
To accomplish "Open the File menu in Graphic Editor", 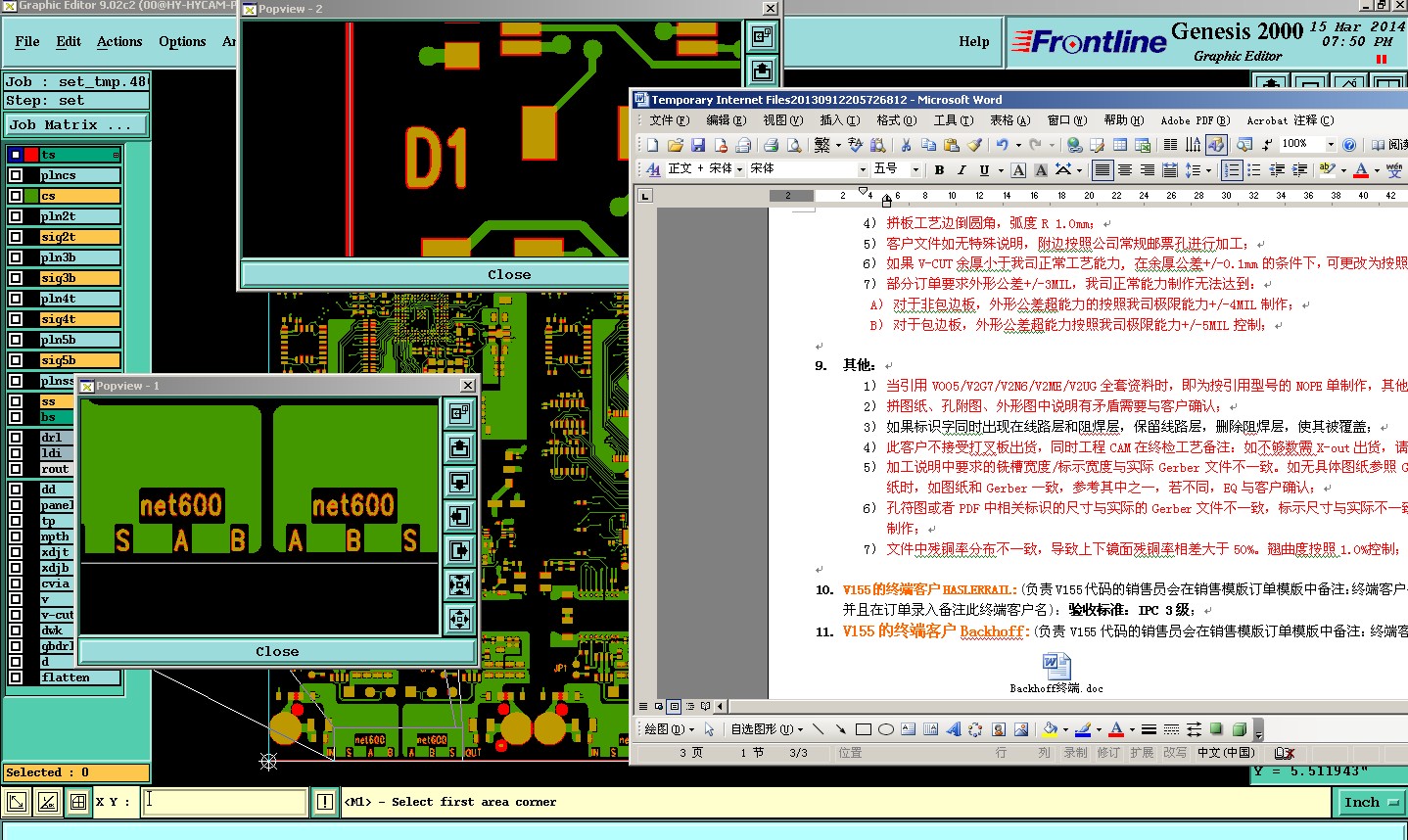I will pos(27,41).
